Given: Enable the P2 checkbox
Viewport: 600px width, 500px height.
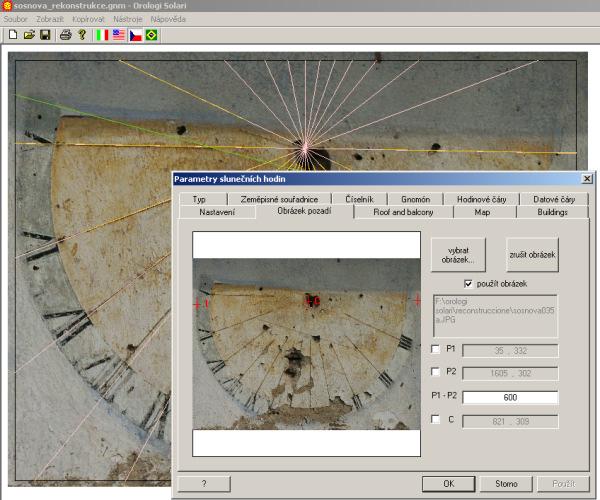Looking at the screenshot, I should coord(435,371).
